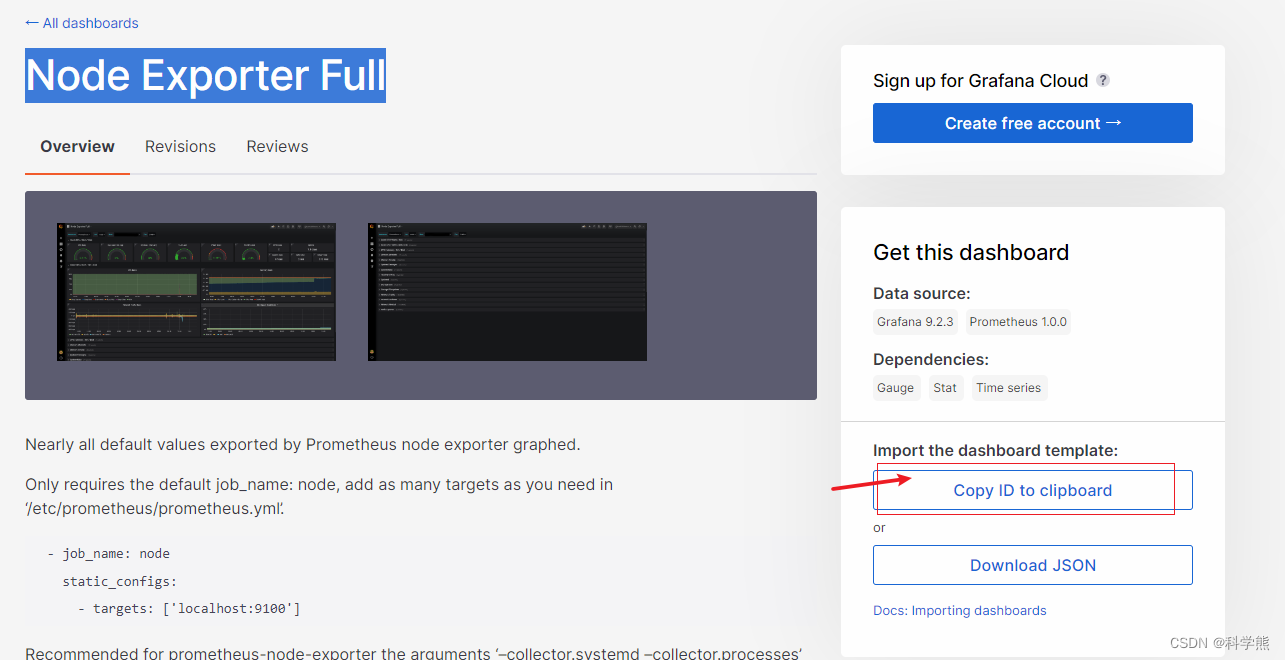Download the dashboard JSON
Viewport: 1285px width, 660px height.
point(1033,565)
